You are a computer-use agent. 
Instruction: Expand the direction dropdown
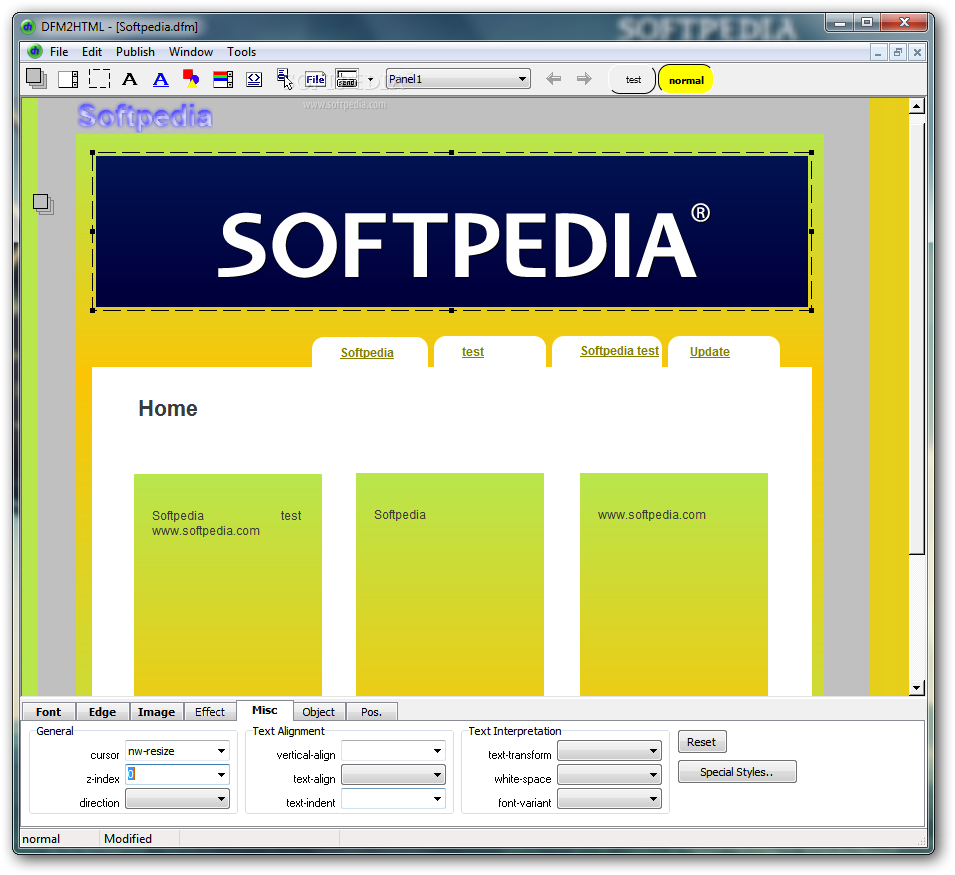click(221, 799)
